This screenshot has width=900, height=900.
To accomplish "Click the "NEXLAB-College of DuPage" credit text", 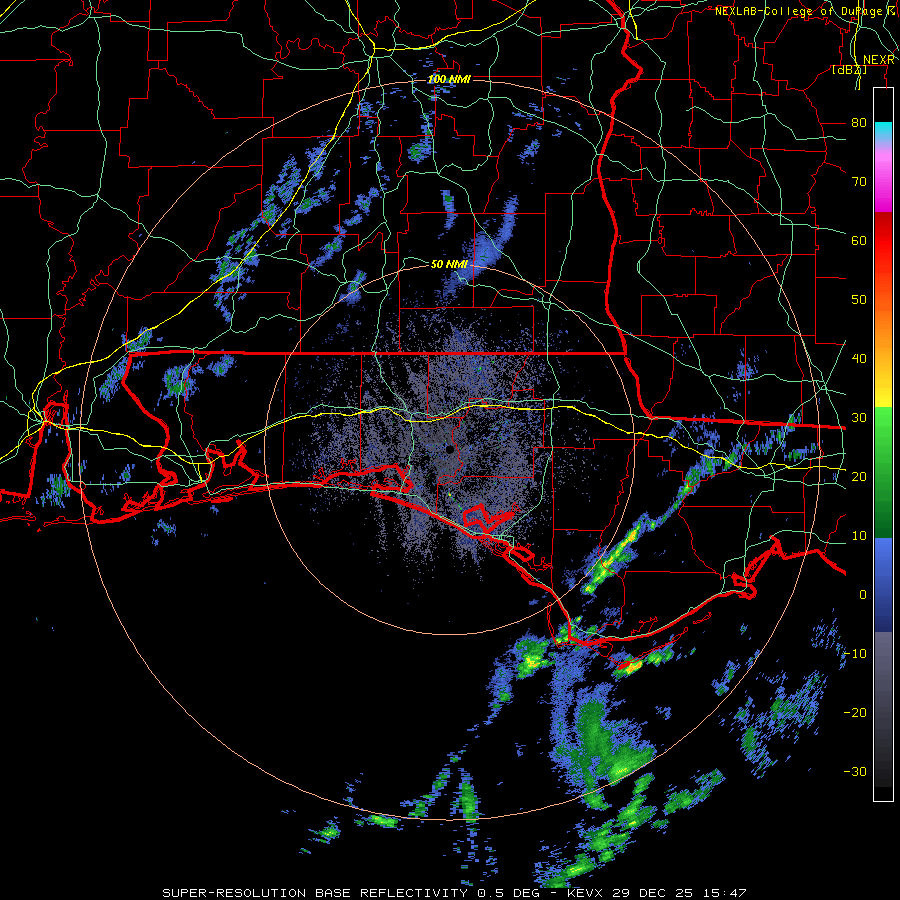I will click(799, 11).
